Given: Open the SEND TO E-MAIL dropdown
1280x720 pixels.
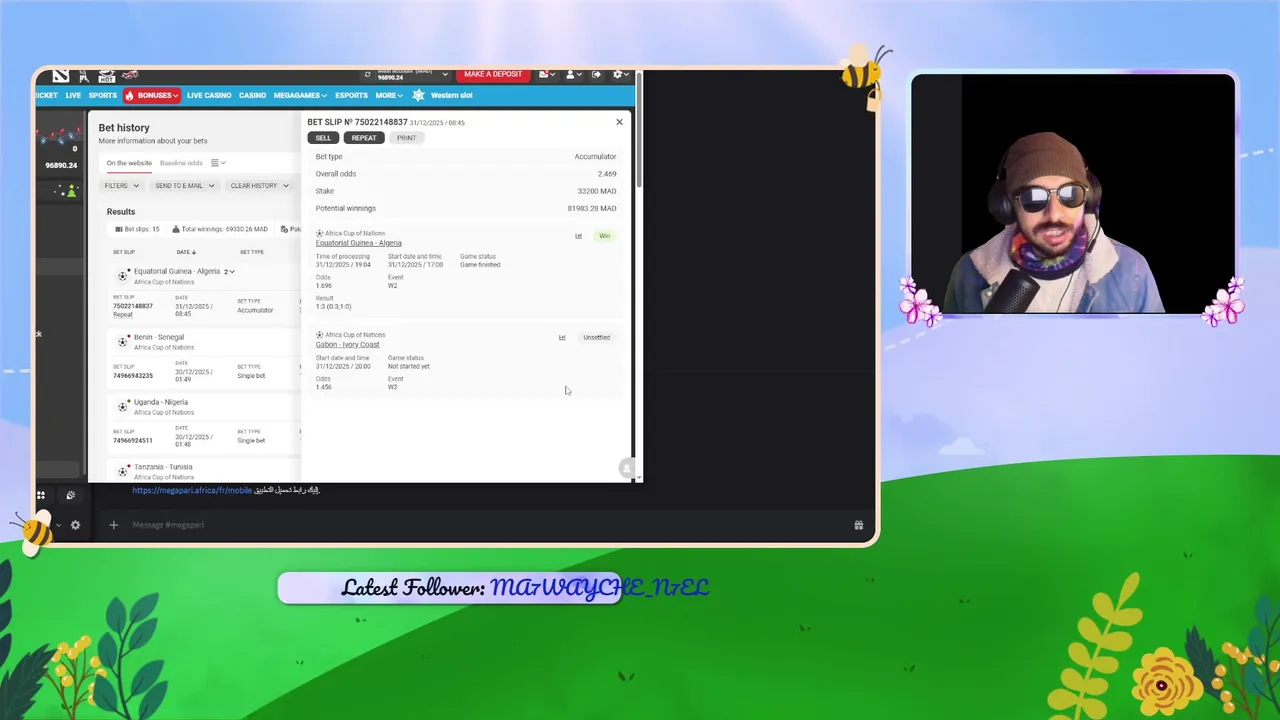Looking at the screenshot, I should pyautogui.click(x=184, y=185).
